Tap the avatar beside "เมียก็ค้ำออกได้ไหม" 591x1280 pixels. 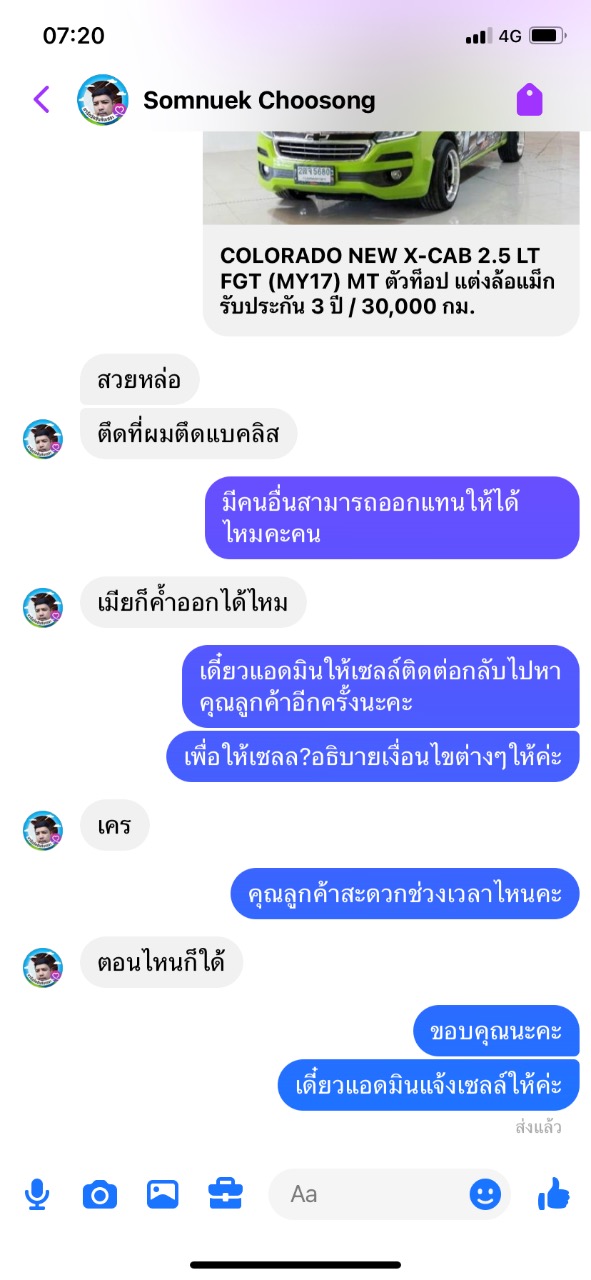tap(43, 607)
